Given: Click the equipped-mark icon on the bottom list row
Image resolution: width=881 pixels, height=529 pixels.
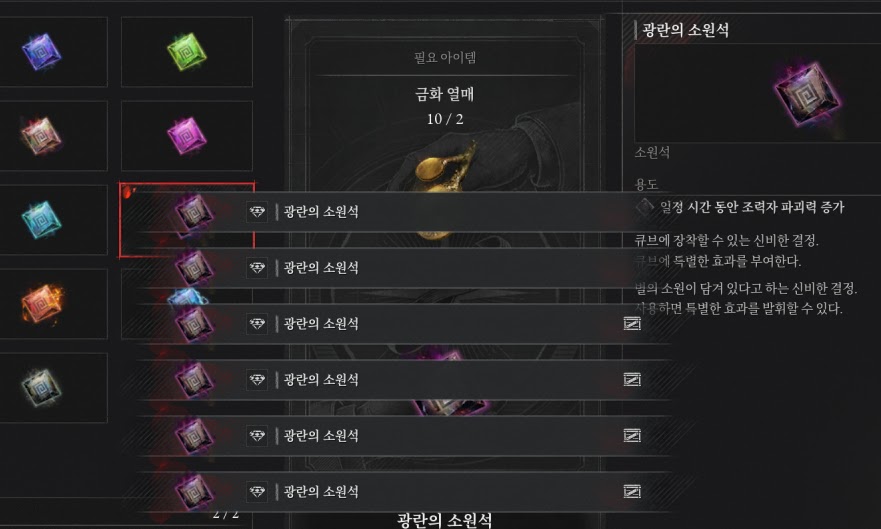Looking at the screenshot, I should (632, 492).
